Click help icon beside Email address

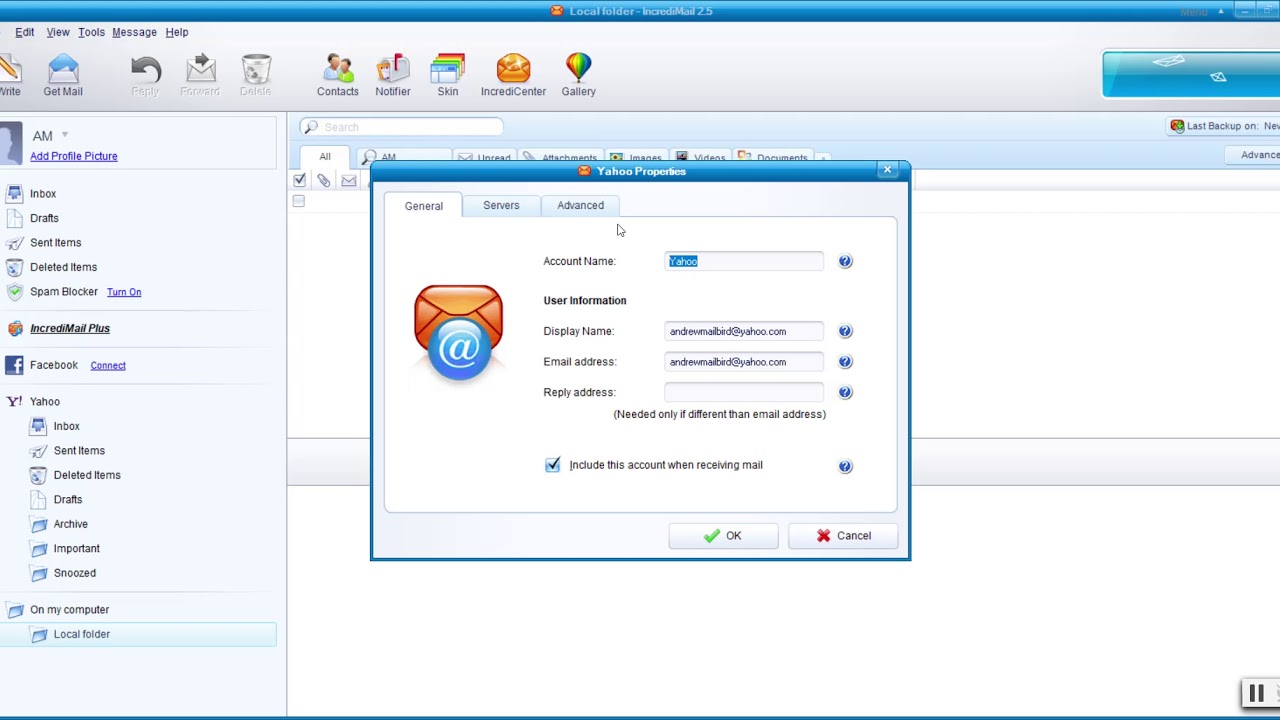tap(845, 362)
